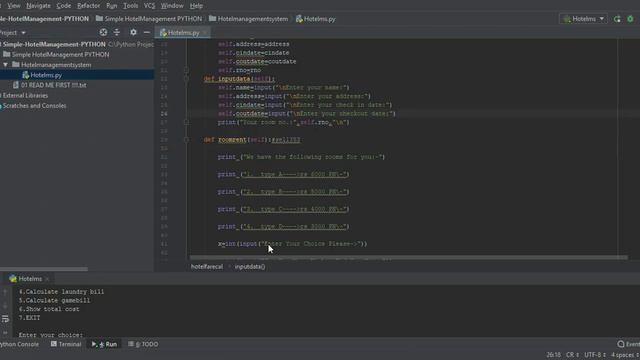Click the 26:18 caret position indicator

point(553,355)
